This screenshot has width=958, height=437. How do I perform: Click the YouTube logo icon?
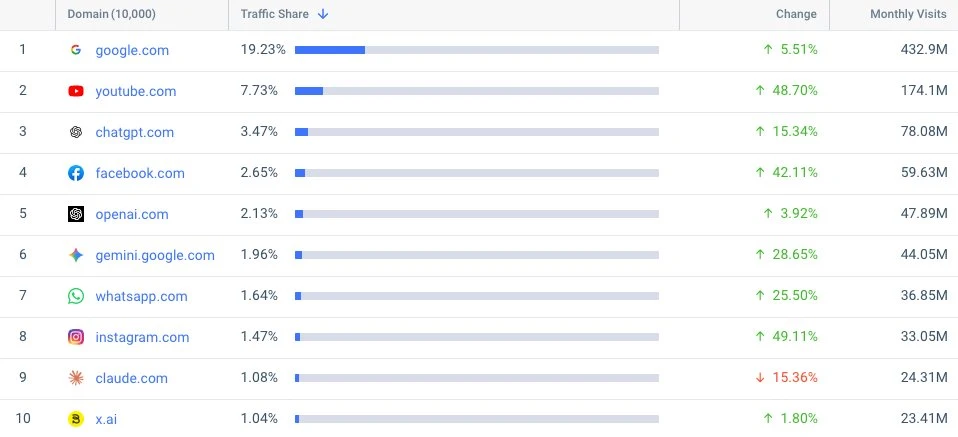point(76,91)
